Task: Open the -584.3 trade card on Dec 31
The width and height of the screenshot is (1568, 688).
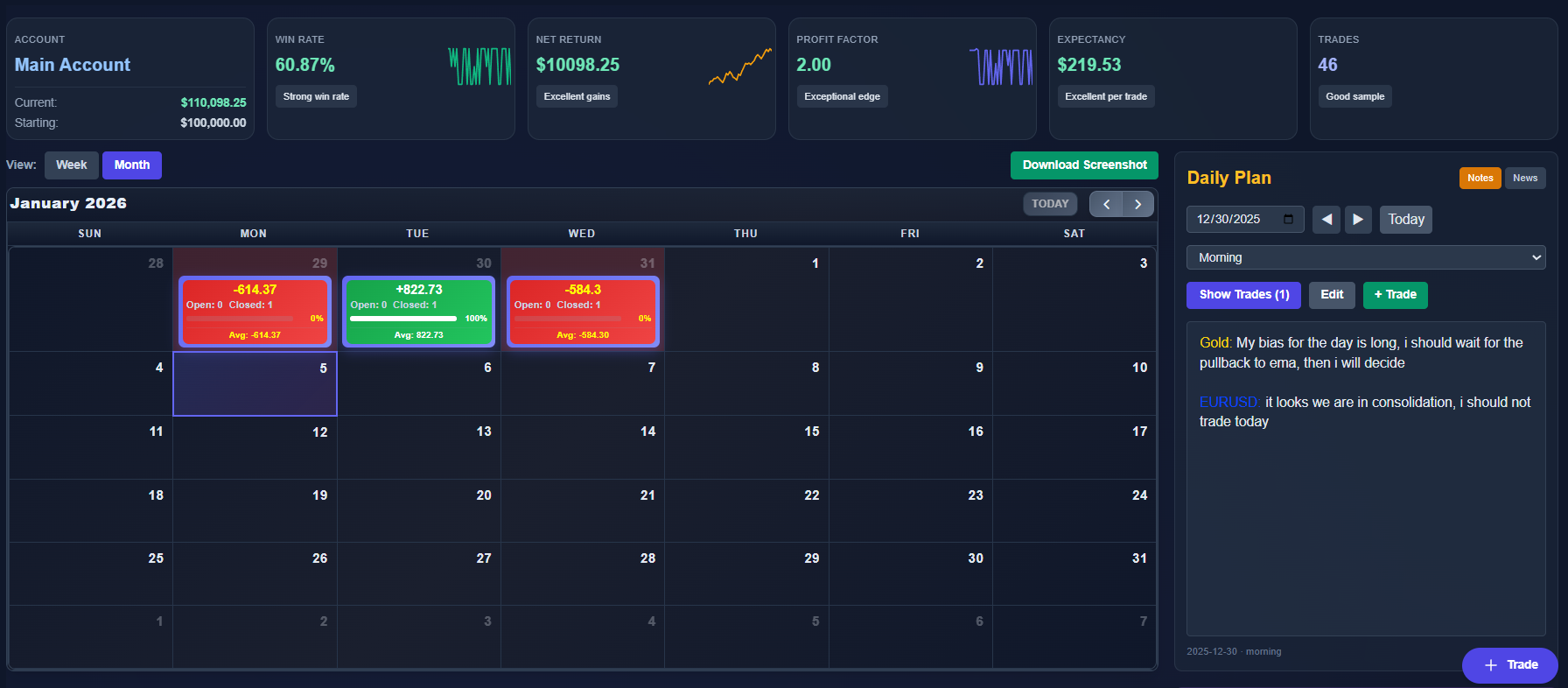Action: 583,312
